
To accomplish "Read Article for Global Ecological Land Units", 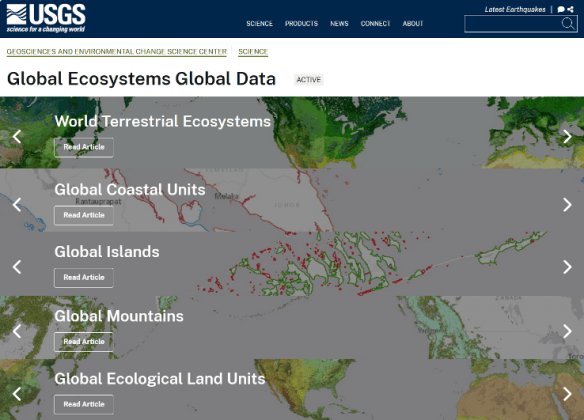I will [x=84, y=404].
